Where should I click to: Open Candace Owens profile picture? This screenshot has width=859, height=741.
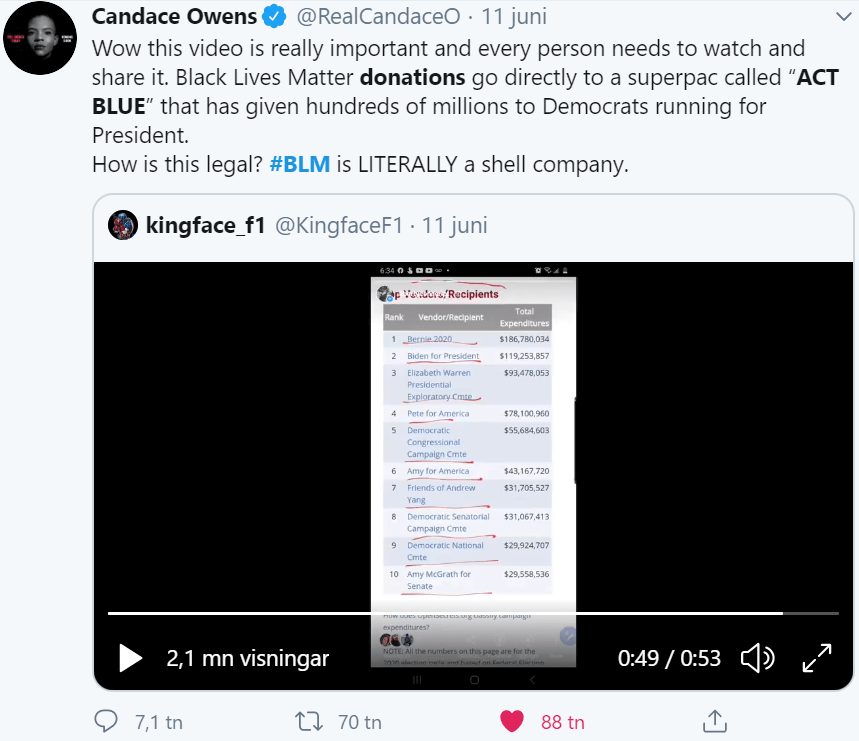pos(40,38)
